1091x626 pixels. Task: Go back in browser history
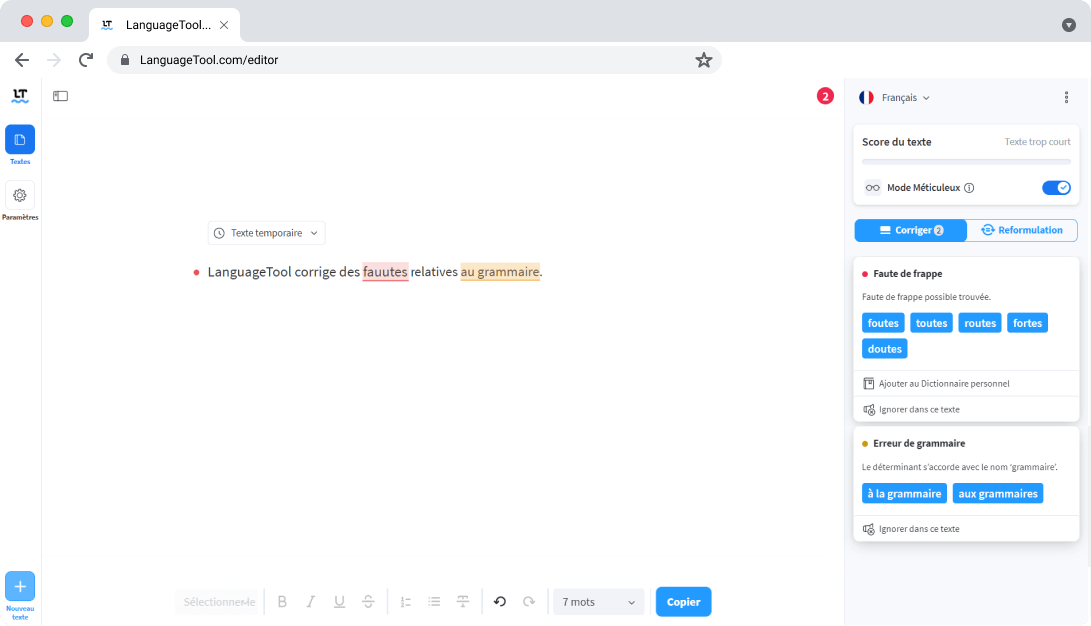22,60
